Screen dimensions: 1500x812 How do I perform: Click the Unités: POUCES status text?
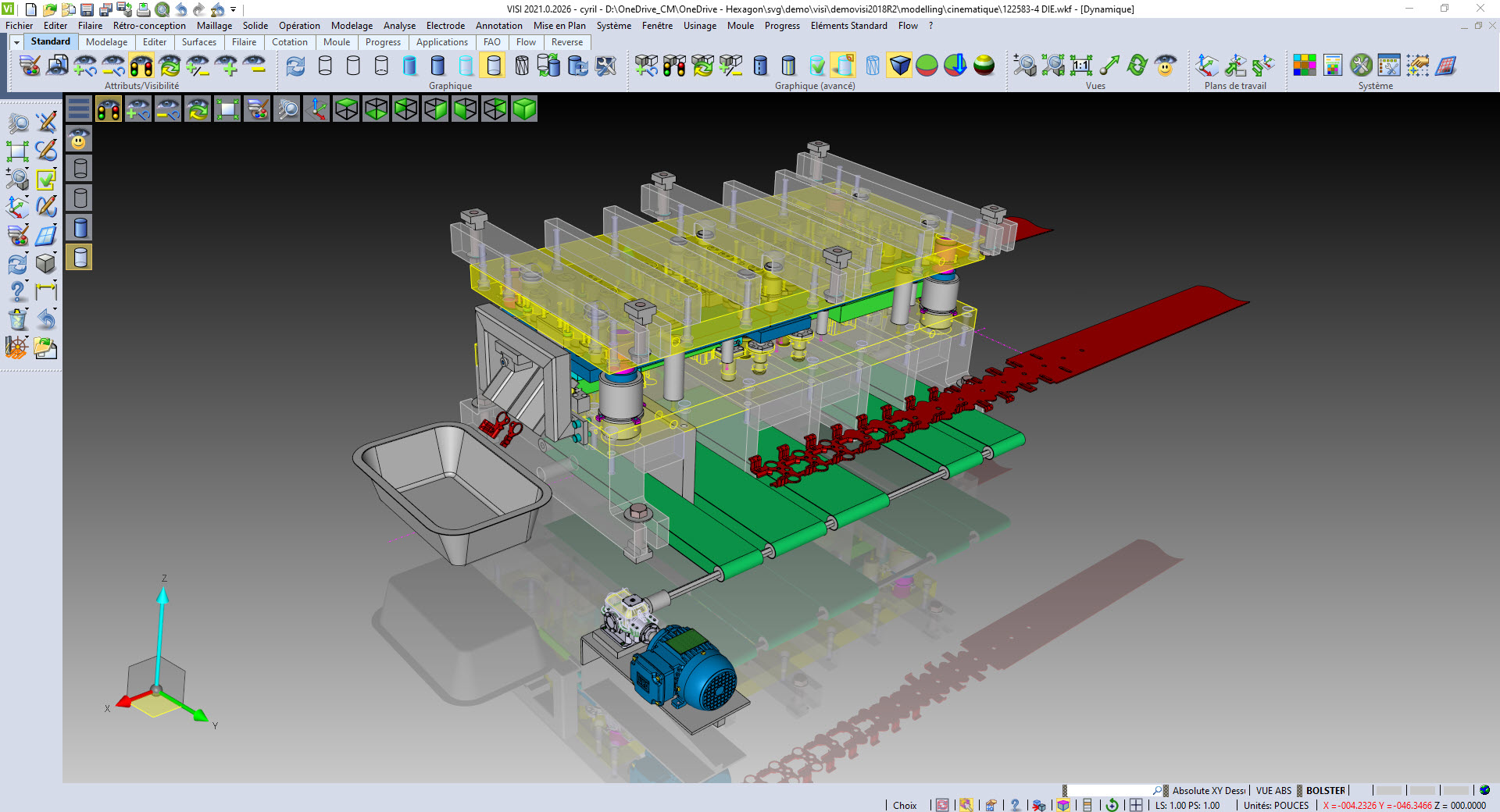1276,805
